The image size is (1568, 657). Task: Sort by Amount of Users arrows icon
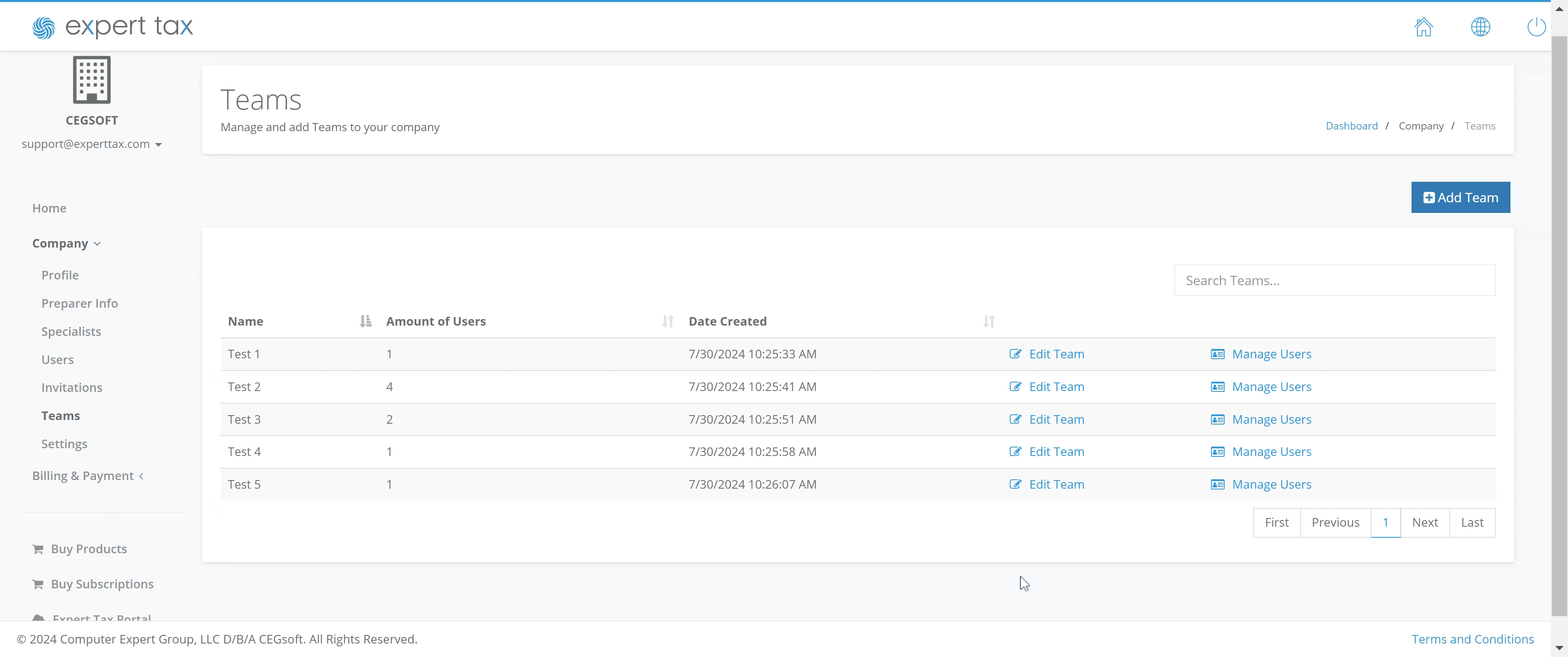click(668, 321)
